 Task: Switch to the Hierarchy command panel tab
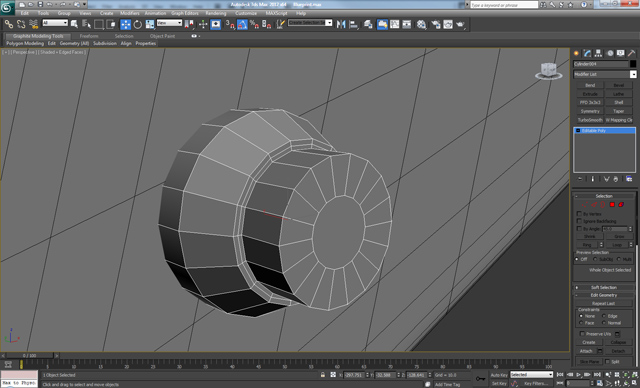(598, 53)
